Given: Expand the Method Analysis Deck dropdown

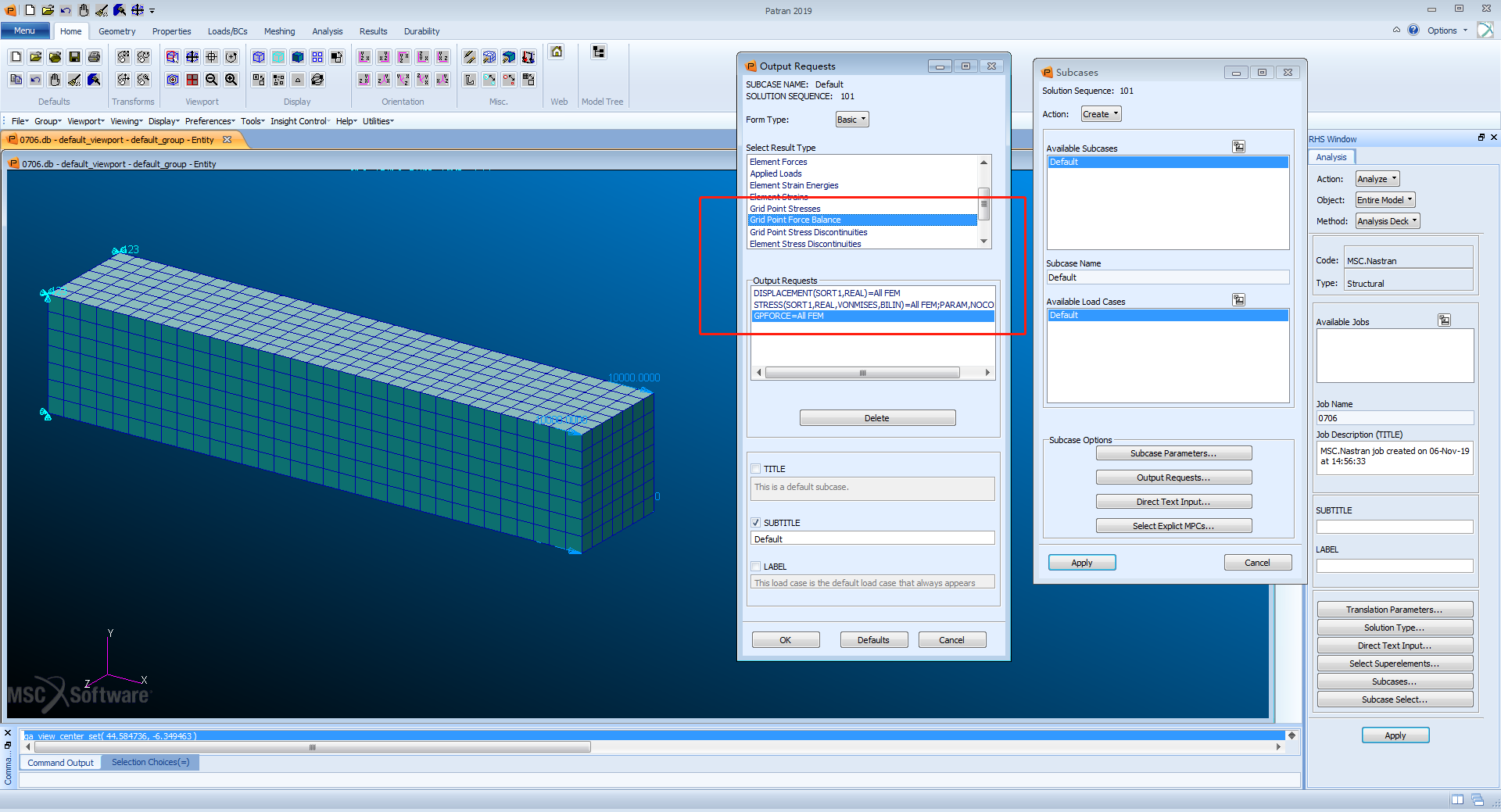Looking at the screenshot, I should [x=1387, y=221].
